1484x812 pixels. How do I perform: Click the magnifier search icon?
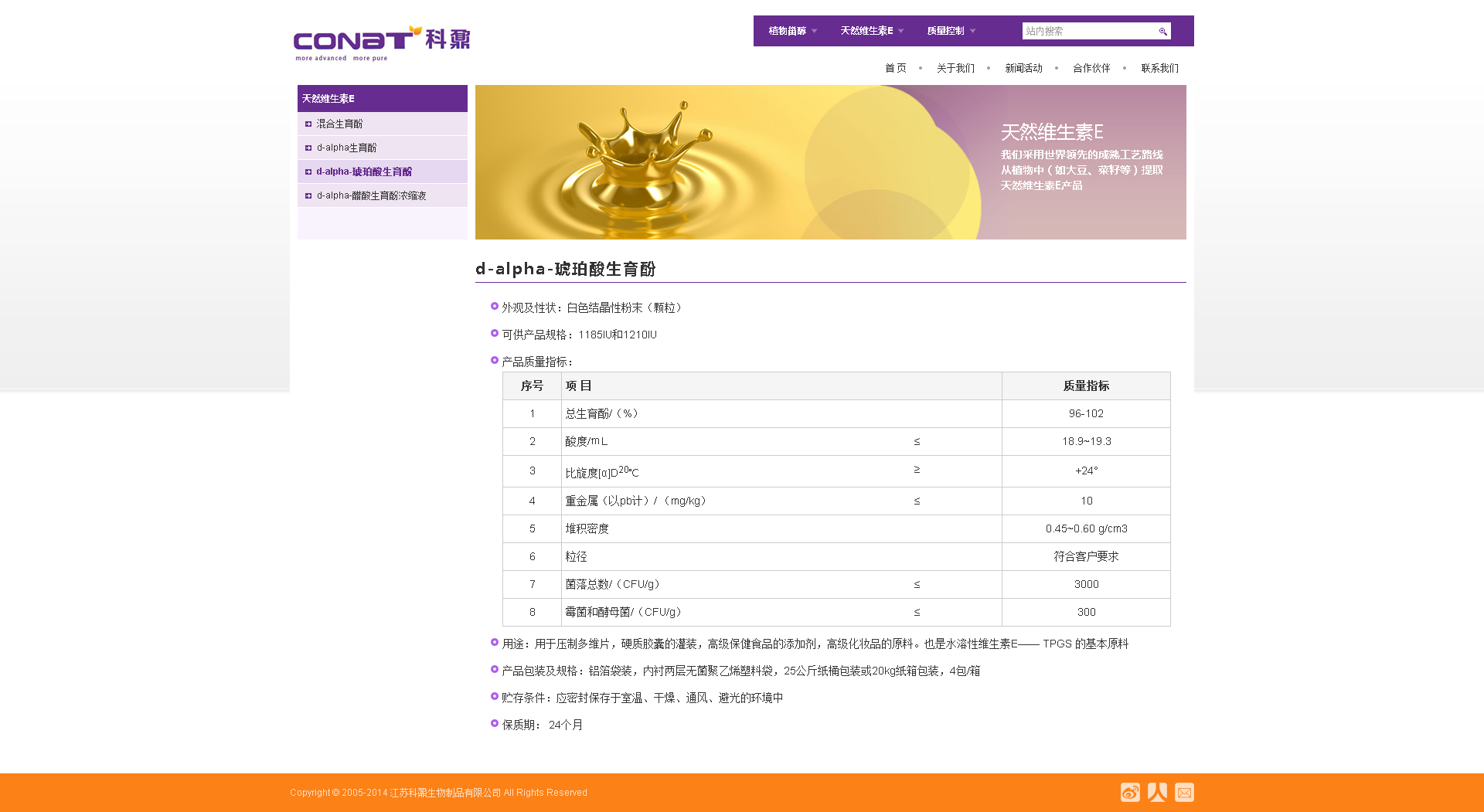tap(1162, 32)
